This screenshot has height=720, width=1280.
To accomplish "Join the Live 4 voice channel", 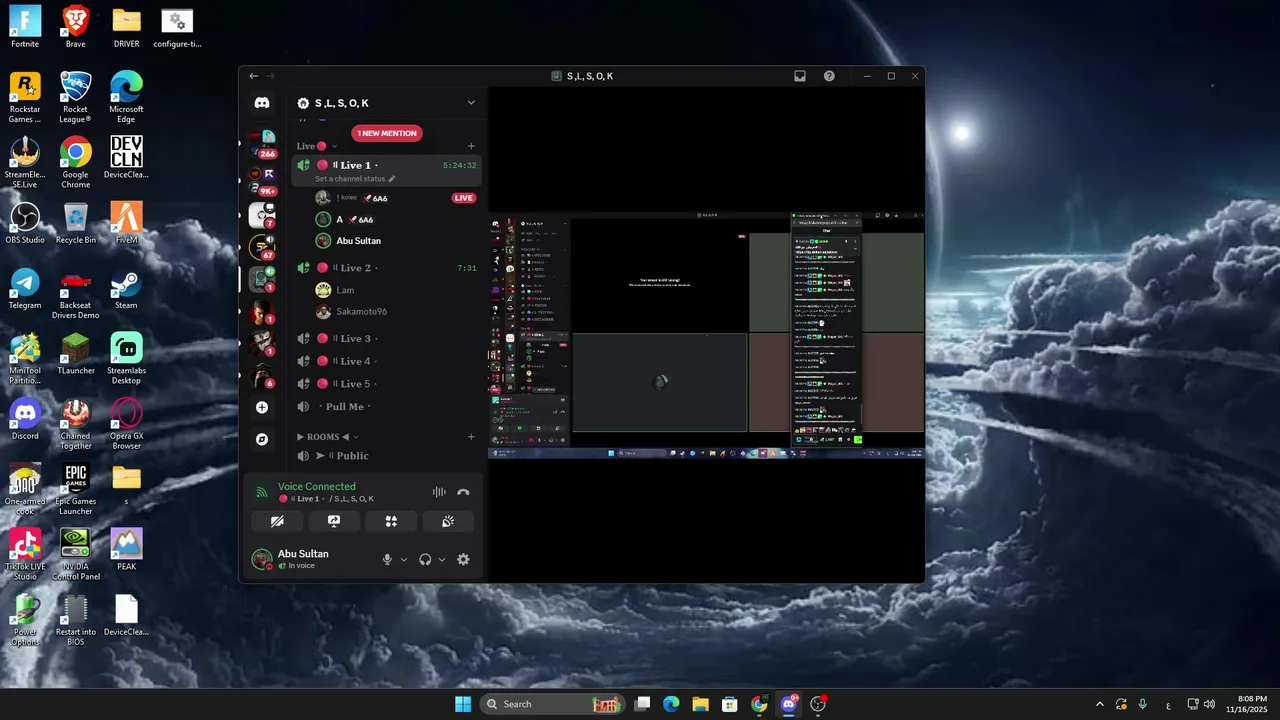I will 387,361.
